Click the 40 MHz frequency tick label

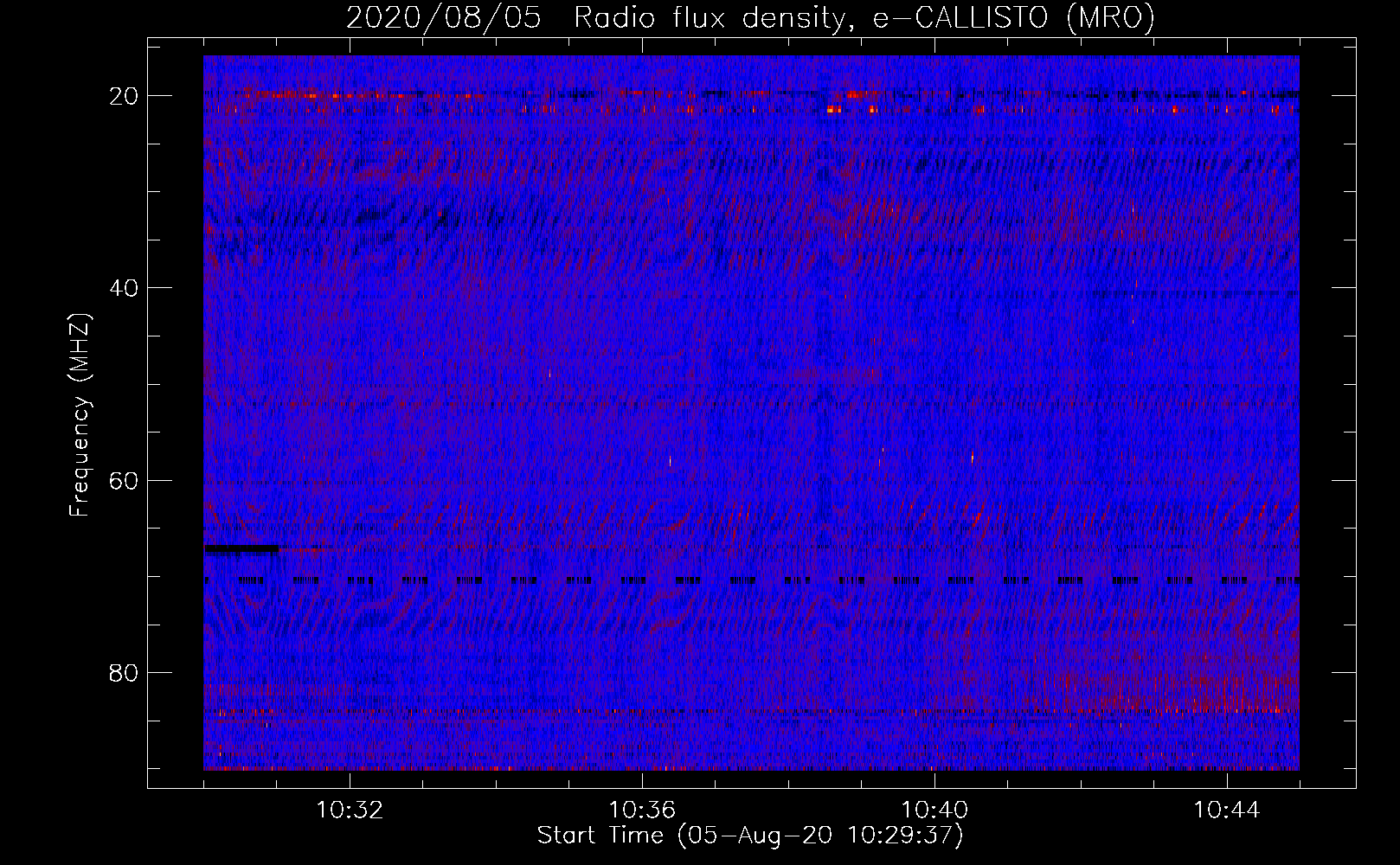124,288
